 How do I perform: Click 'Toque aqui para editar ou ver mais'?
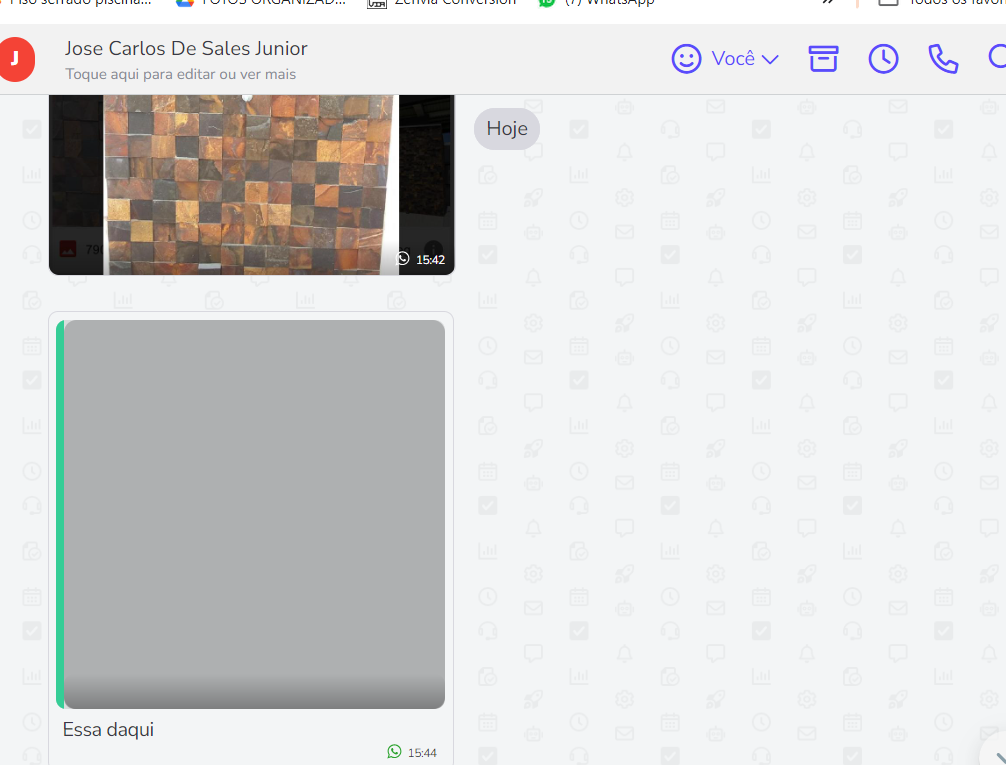[180, 74]
